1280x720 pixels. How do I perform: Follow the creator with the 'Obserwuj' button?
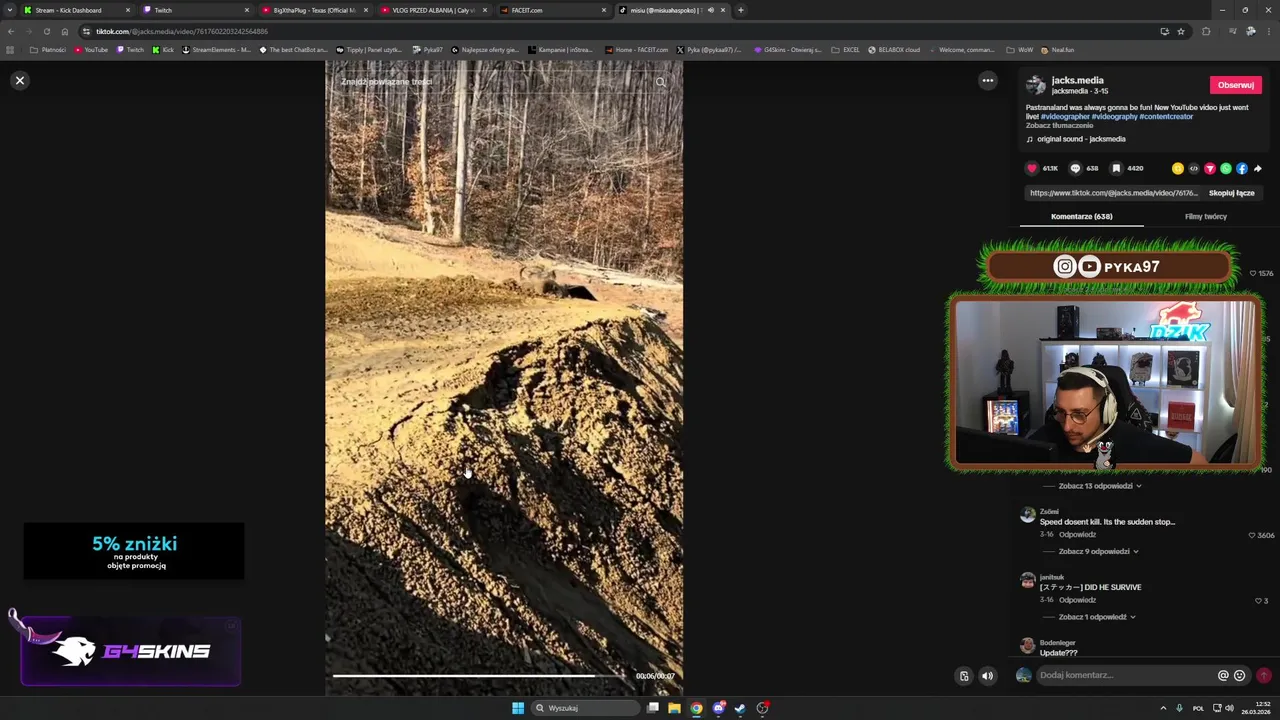(x=1235, y=85)
